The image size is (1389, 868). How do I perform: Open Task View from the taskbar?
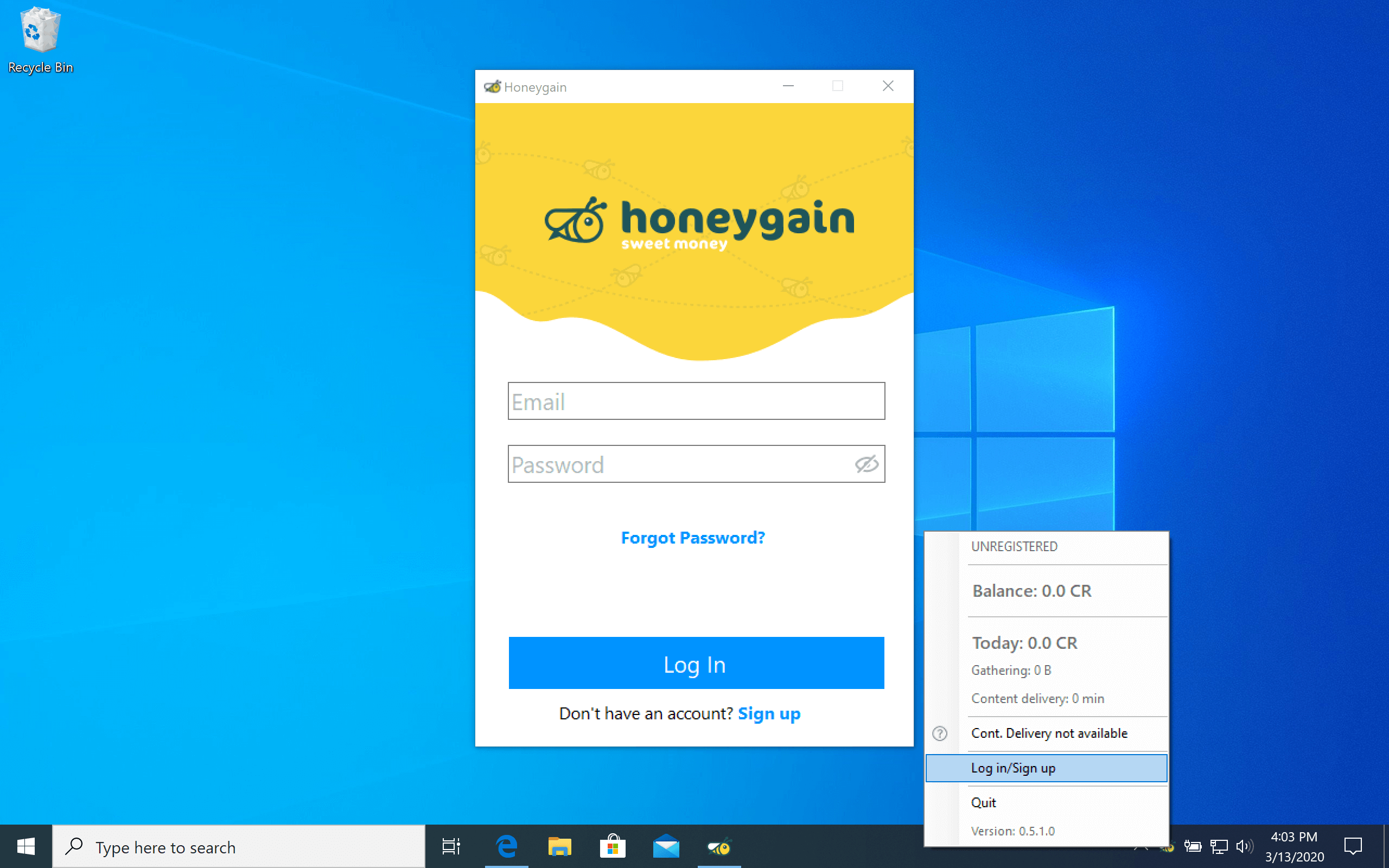tap(451, 846)
